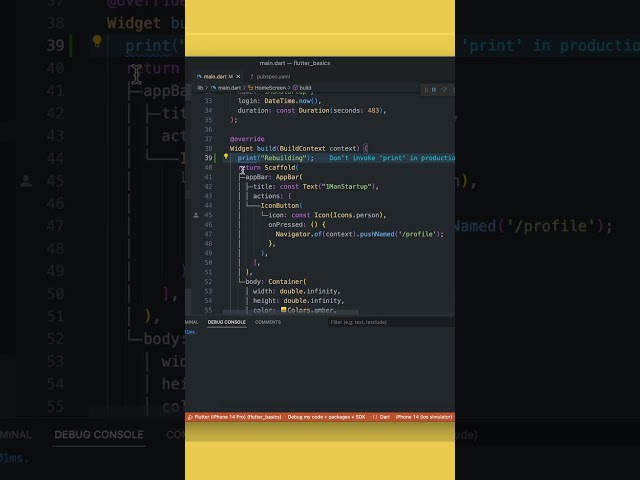This screenshot has height=480, width=640.
Task: Click the main.dart breadcrumb segment
Action: coord(227,88)
